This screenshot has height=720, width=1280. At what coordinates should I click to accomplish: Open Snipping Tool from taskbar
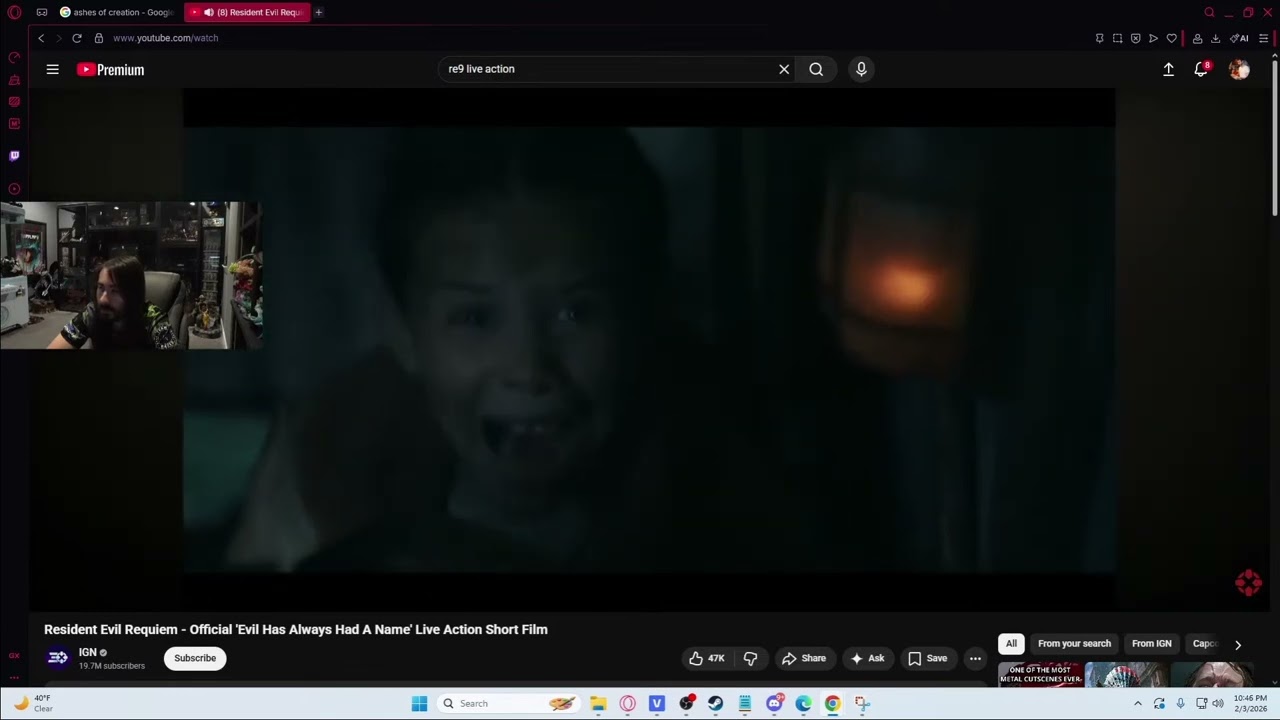(862, 703)
